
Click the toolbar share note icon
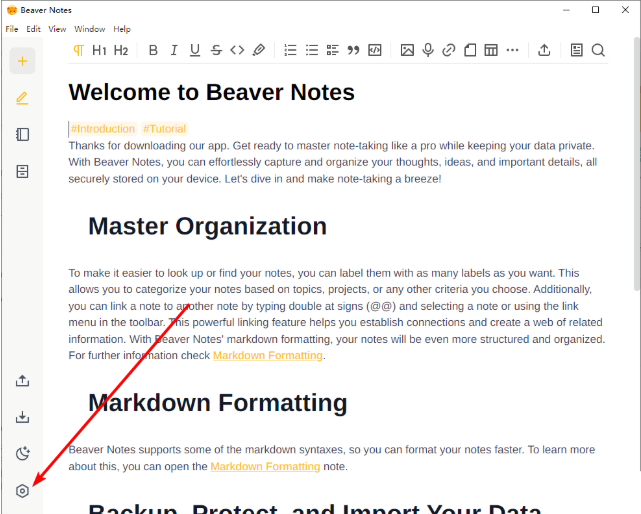click(544, 50)
